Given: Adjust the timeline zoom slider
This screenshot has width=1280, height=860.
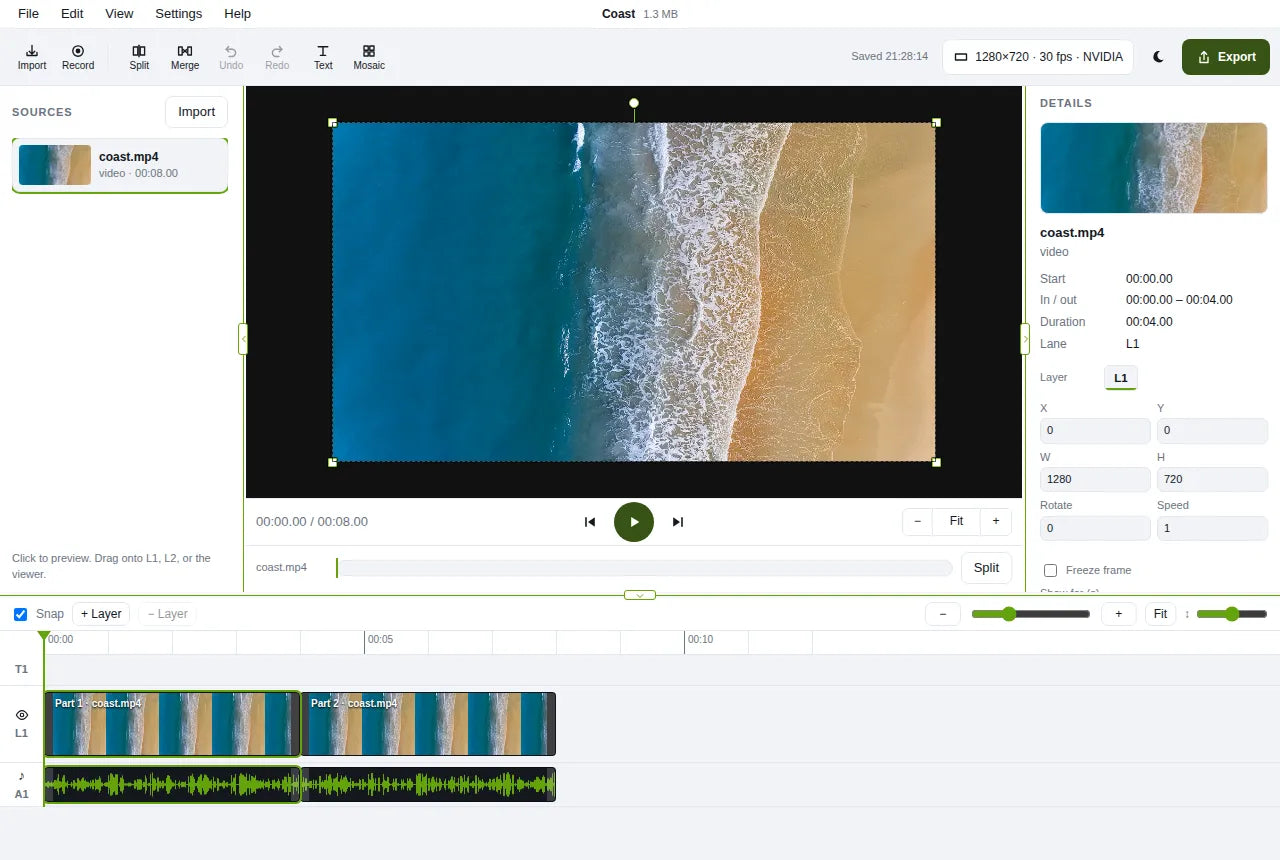Looking at the screenshot, I should (x=1031, y=614).
